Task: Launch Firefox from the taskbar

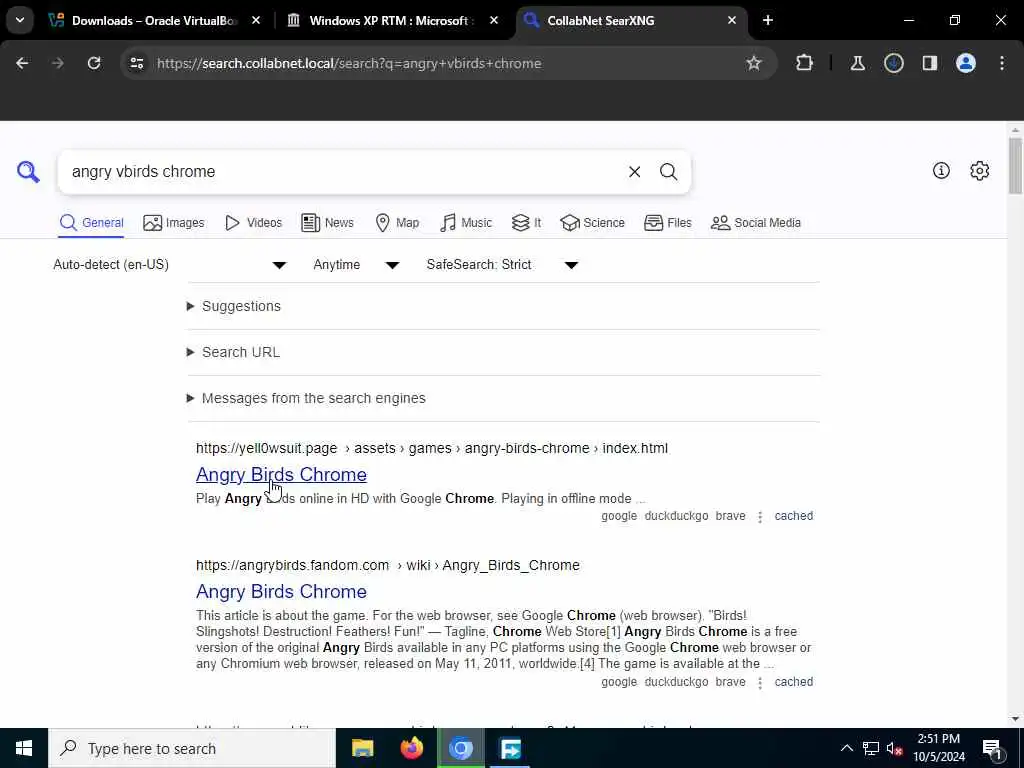Action: (411, 748)
